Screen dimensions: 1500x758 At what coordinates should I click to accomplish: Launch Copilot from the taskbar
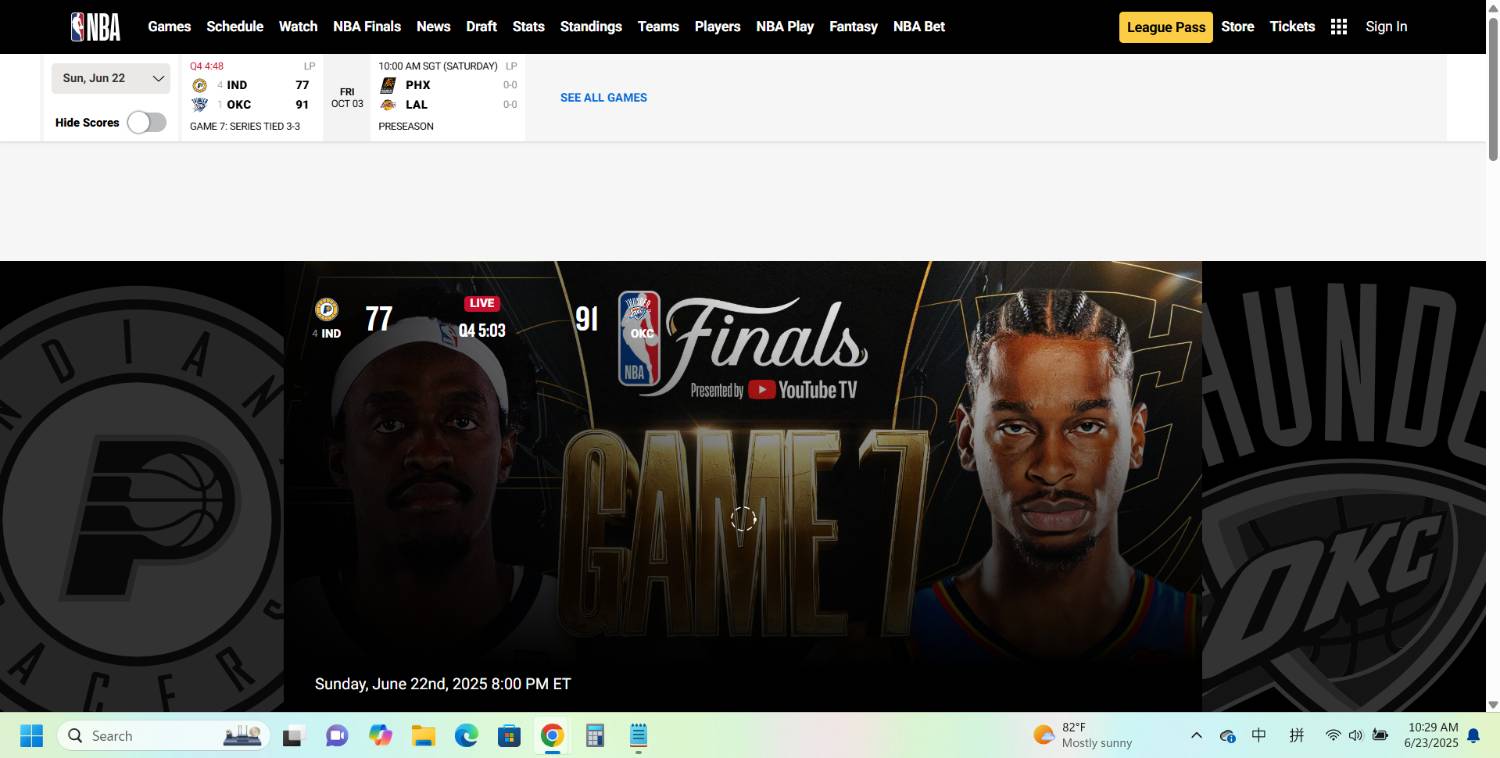[x=381, y=736]
